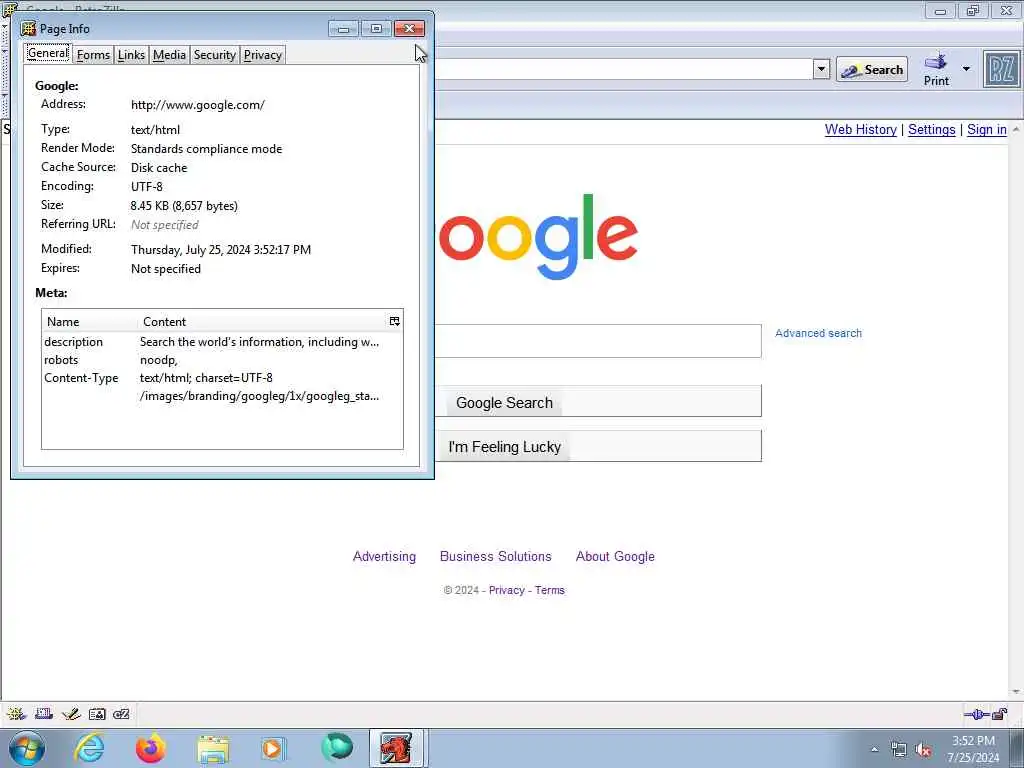Open Address Book icon in status bar
Image resolution: width=1024 pixels, height=768 pixels.
click(x=97, y=714)
